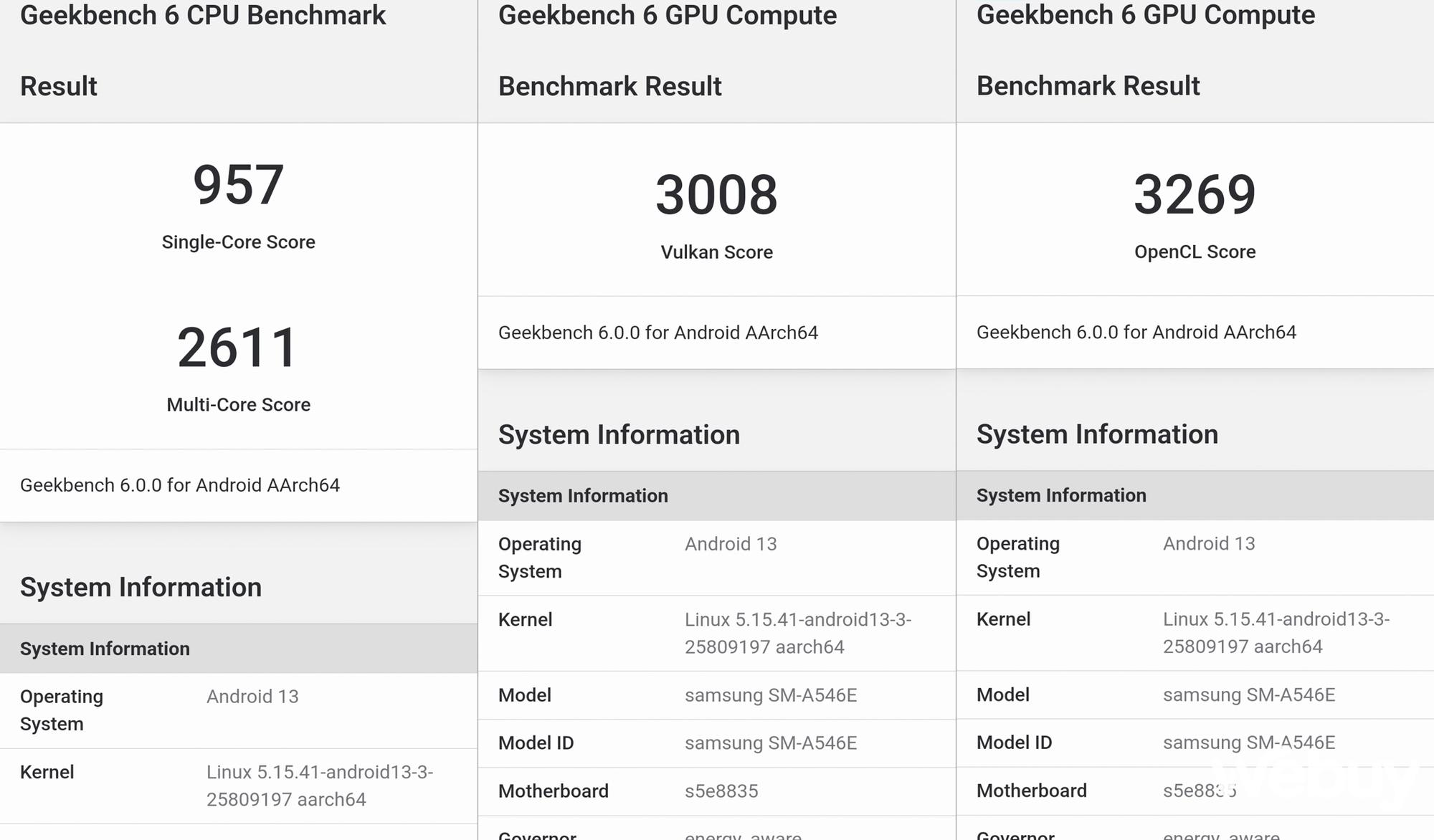
Task: Click the Model value in the OpenCL panel
Action: tap(1249, 695)
